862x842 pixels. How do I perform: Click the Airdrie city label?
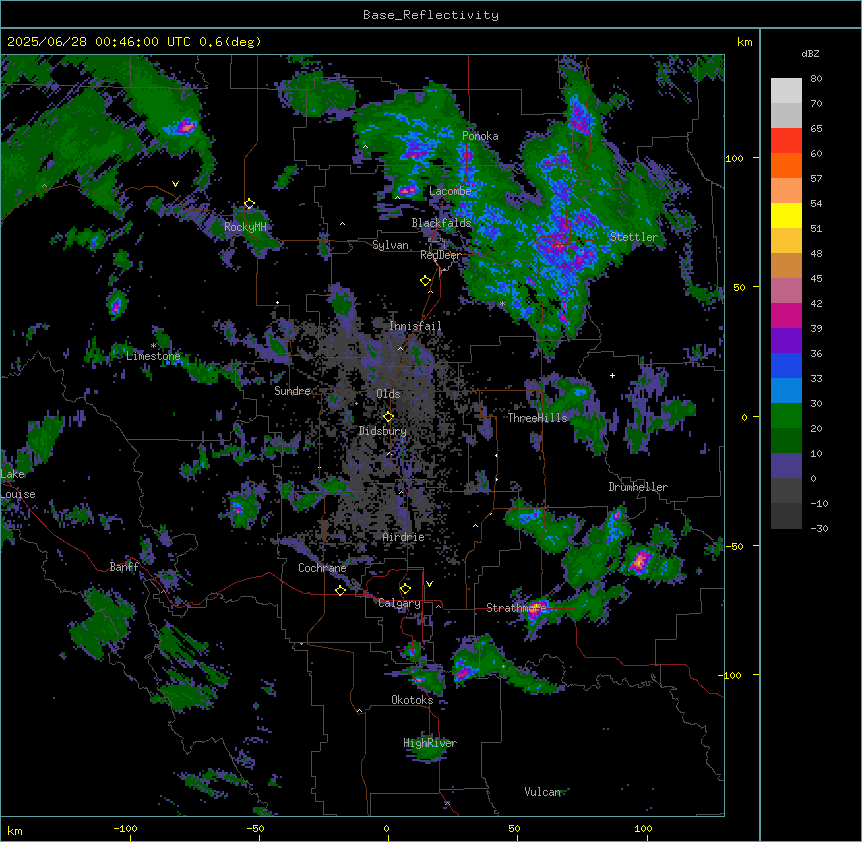(x=404, y=537)
